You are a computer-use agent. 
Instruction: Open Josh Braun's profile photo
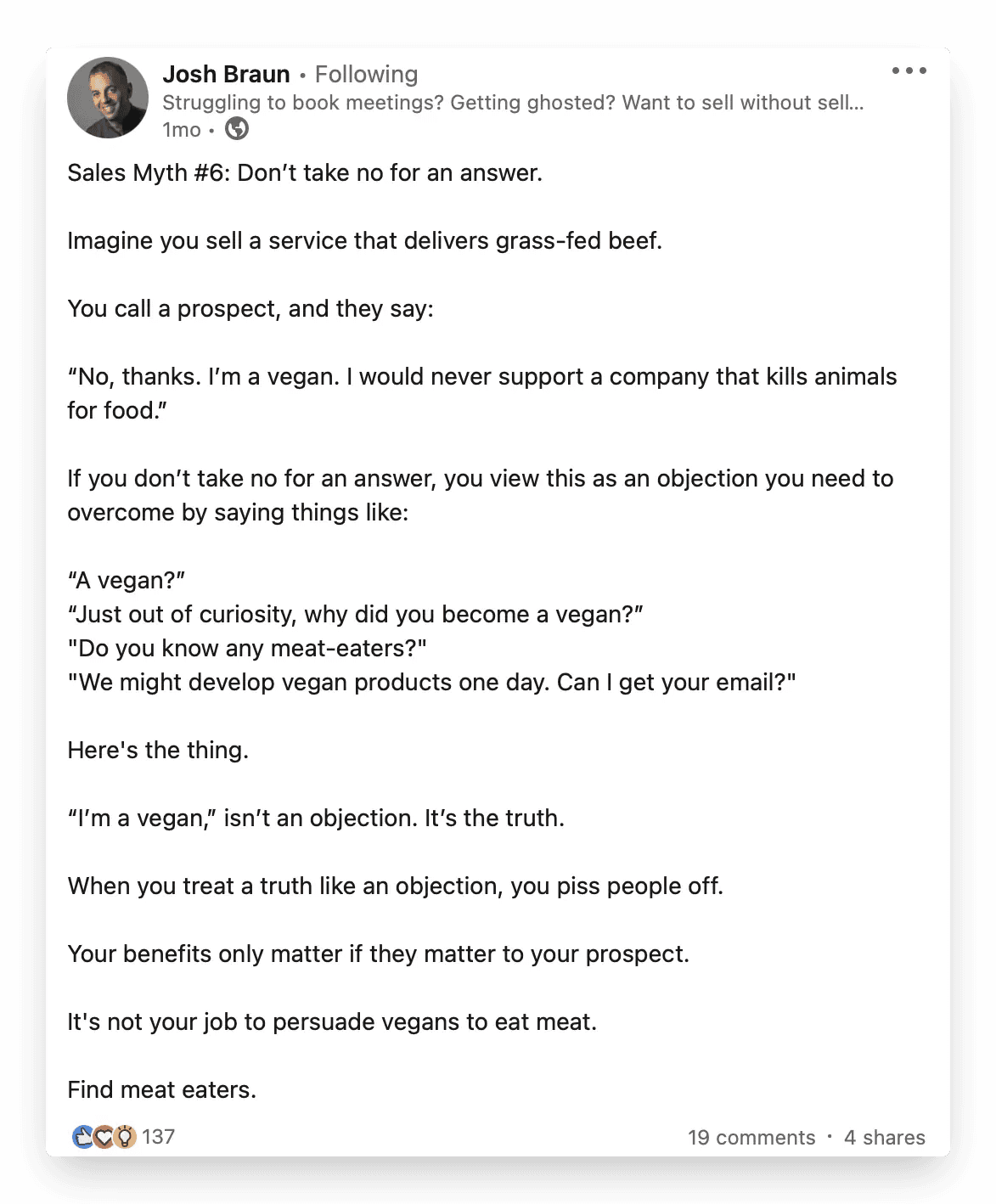click(108, 98)
